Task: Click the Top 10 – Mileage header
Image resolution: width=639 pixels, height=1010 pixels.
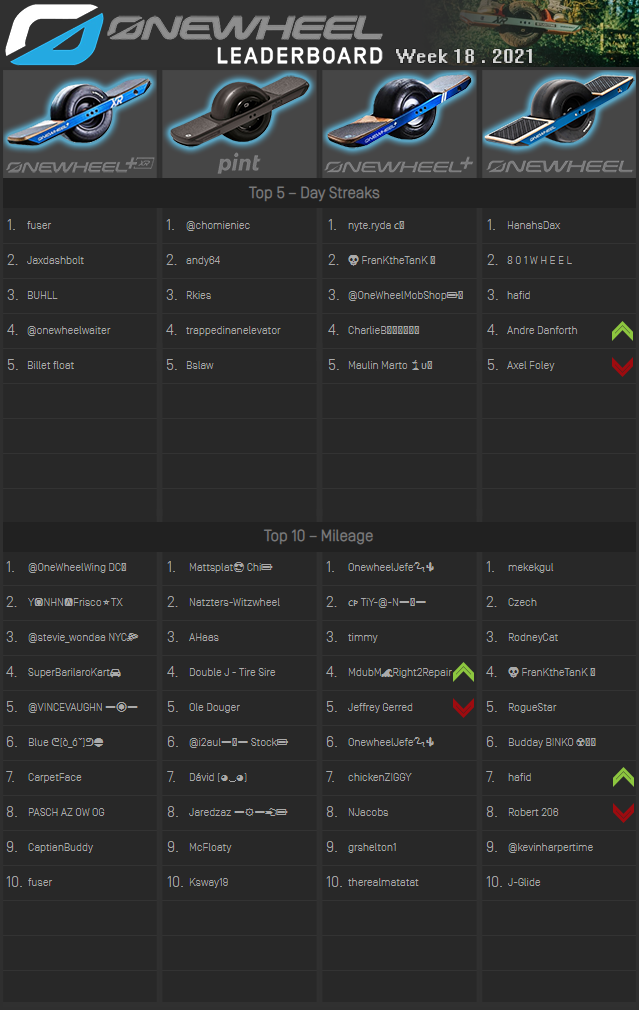Action: coord(314,536)
